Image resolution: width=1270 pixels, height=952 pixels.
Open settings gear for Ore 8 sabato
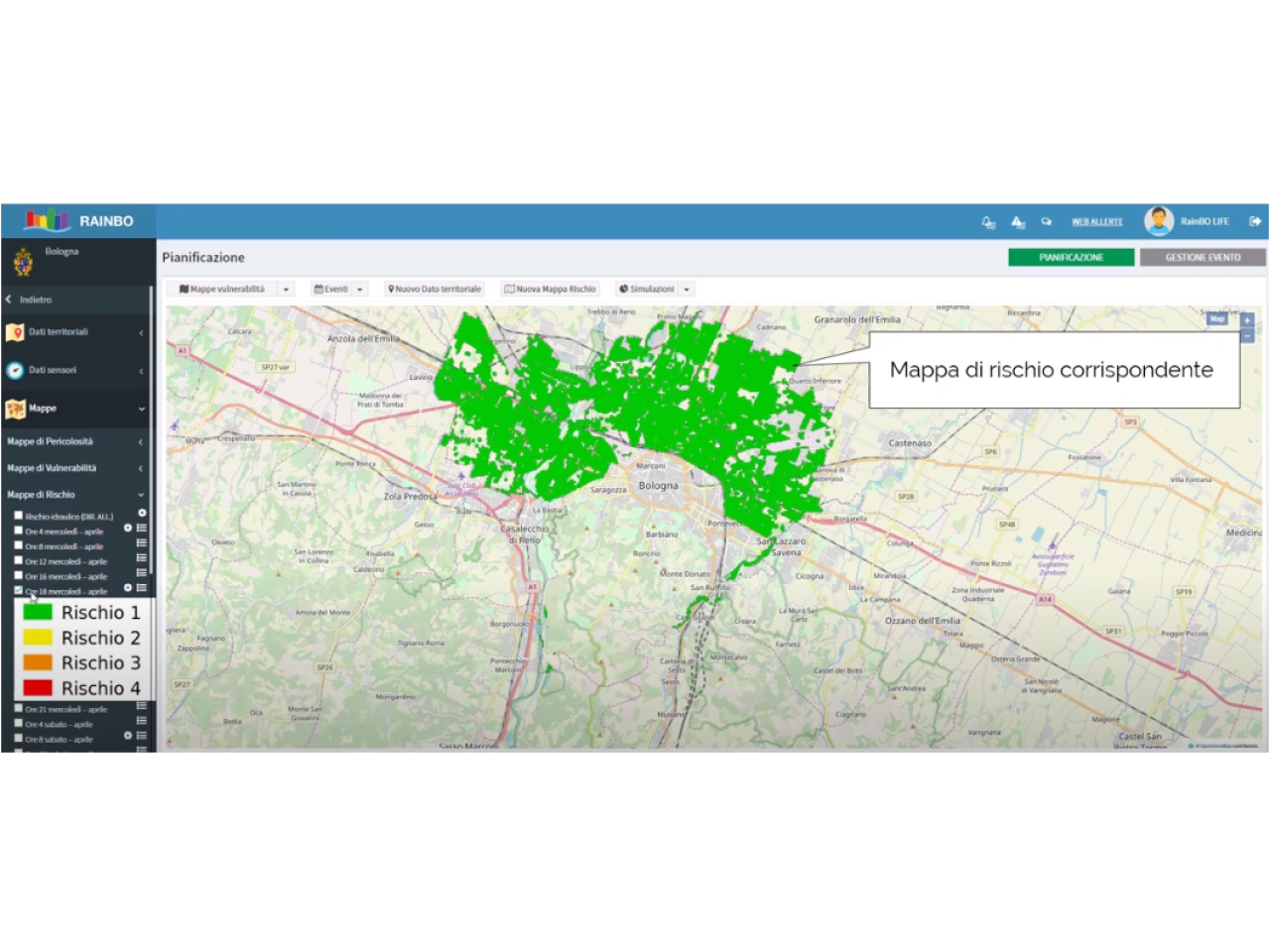128,736
